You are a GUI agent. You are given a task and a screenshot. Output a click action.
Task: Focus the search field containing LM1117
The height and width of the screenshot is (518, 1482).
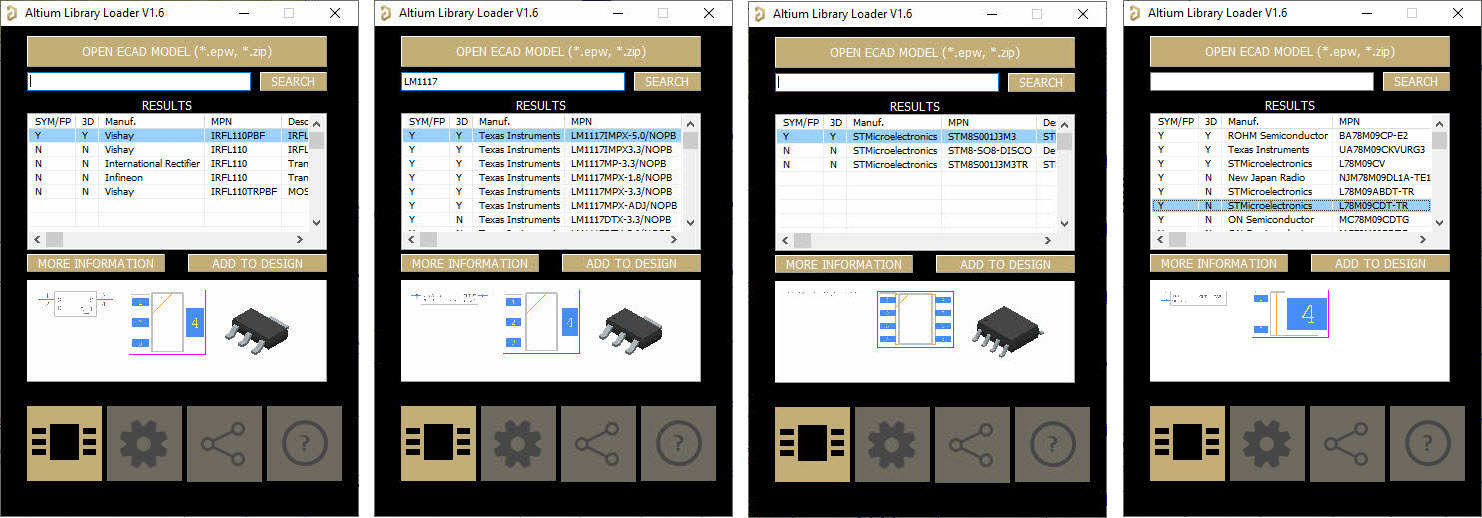513,82
